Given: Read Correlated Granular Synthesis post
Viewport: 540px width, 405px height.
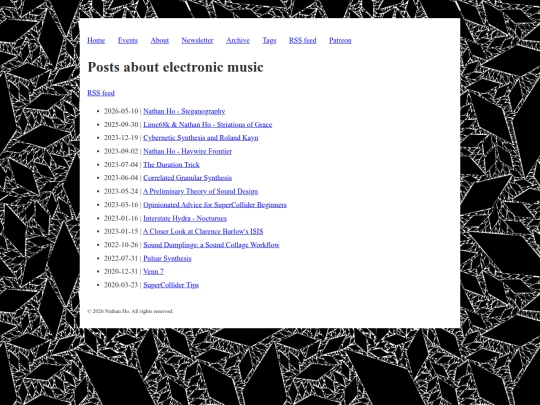Looking at the screenshot, I should (187, 178).
